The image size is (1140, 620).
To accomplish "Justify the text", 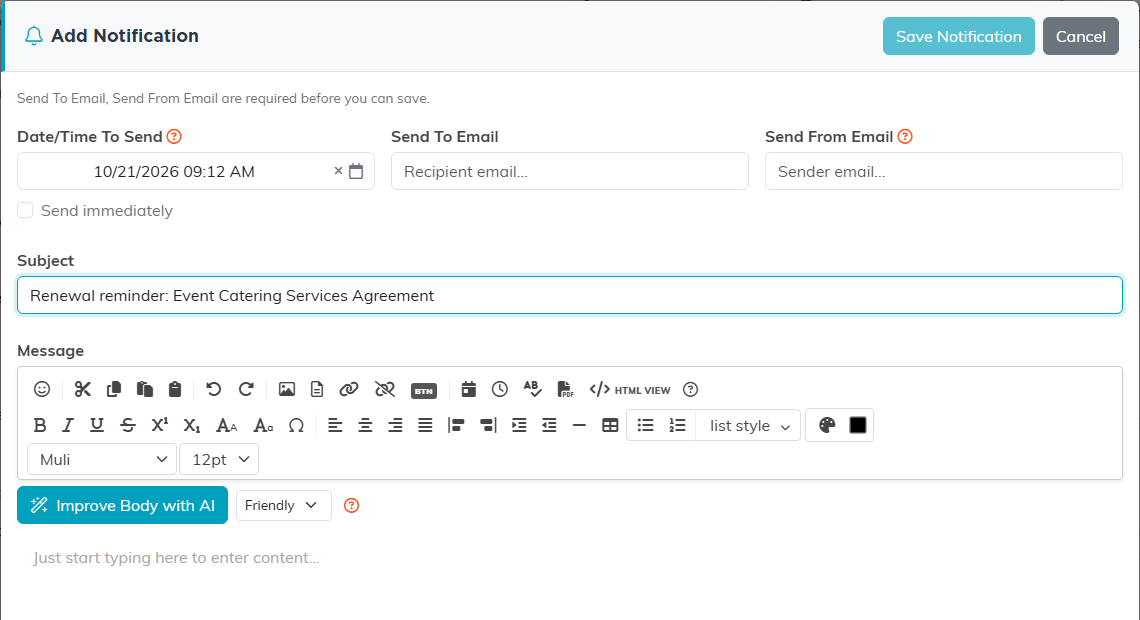I will (x=425, y=425).
